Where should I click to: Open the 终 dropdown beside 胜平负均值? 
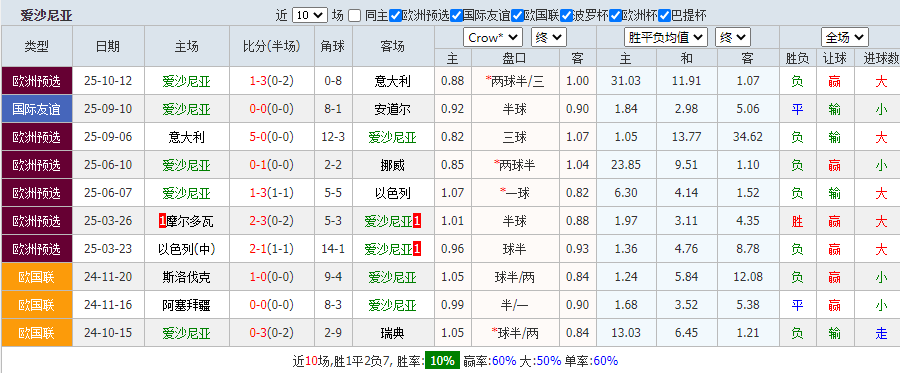(x=733, y=38)
